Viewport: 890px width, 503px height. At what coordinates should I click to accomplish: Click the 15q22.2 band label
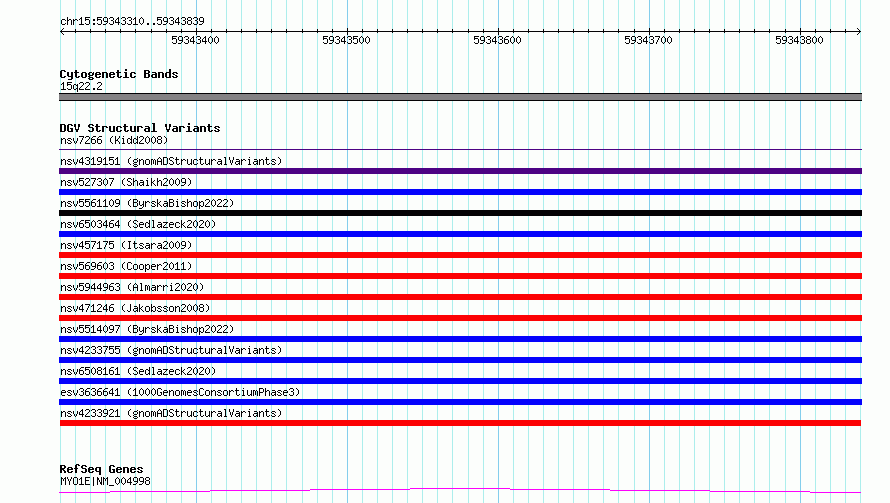(x=81, y=86)
